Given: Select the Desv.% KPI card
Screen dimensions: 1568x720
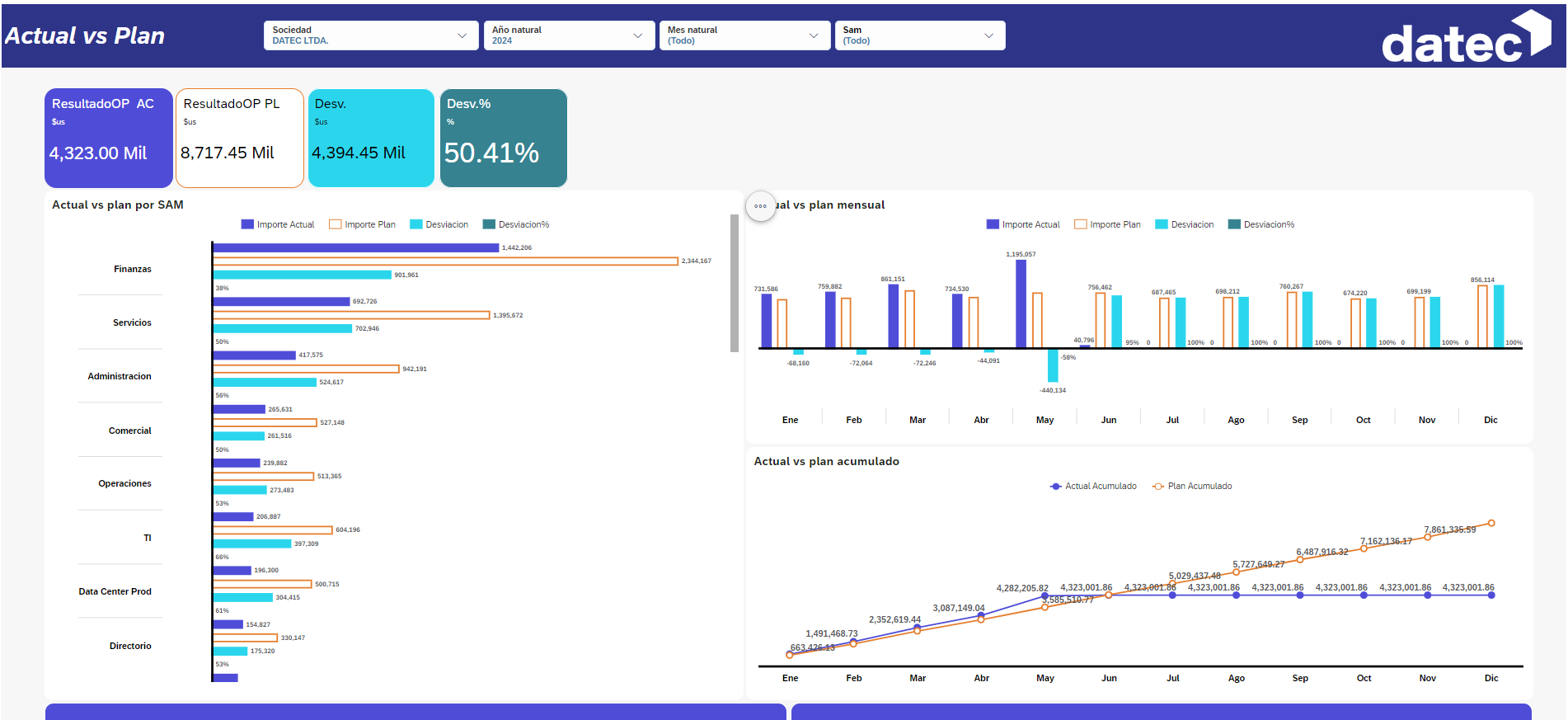Looking at the screenshot, I should pos(504,138).
